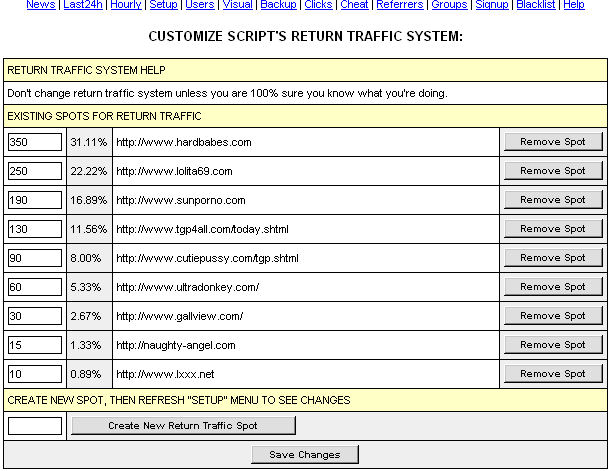This screenshot has width=612, height=471.
Task: Click the EXISTING SPOTS FOR RETURN TRAFFIC header
Action: 306,116
